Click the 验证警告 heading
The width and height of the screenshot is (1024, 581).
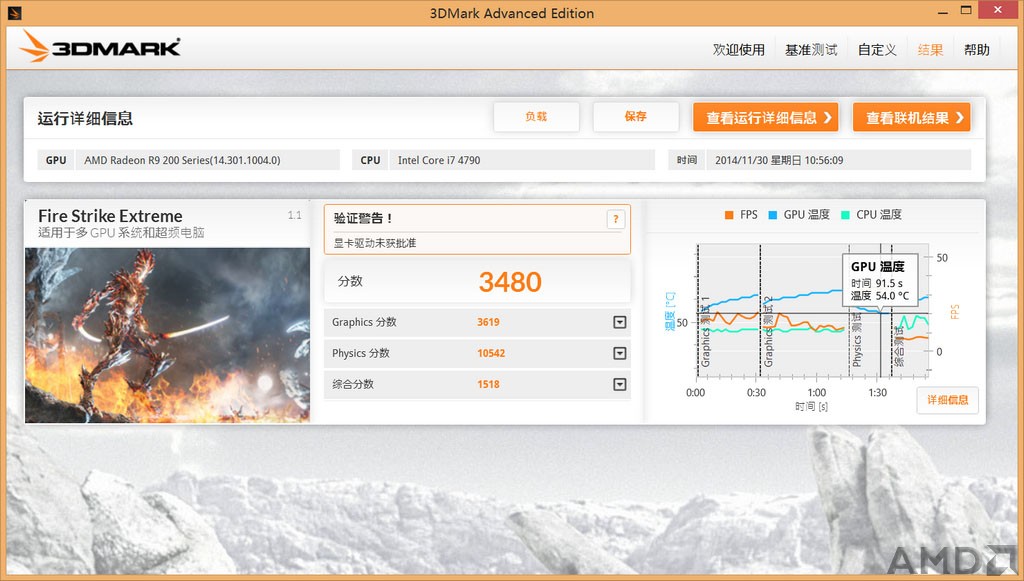[362, 219]
